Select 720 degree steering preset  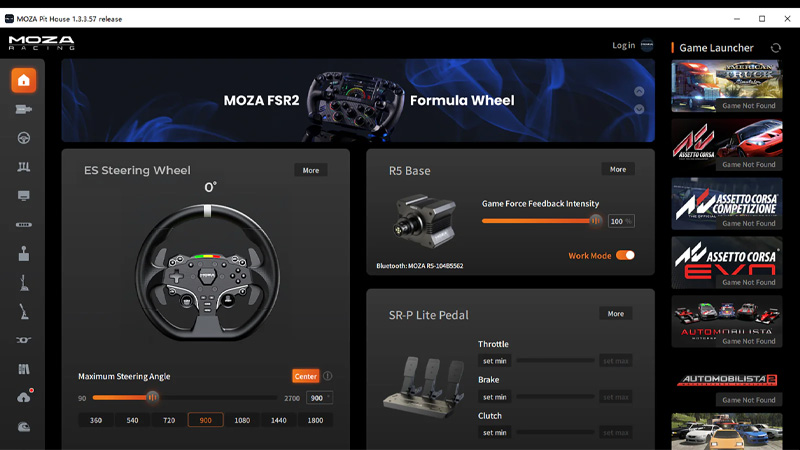[x=169, y=420]
